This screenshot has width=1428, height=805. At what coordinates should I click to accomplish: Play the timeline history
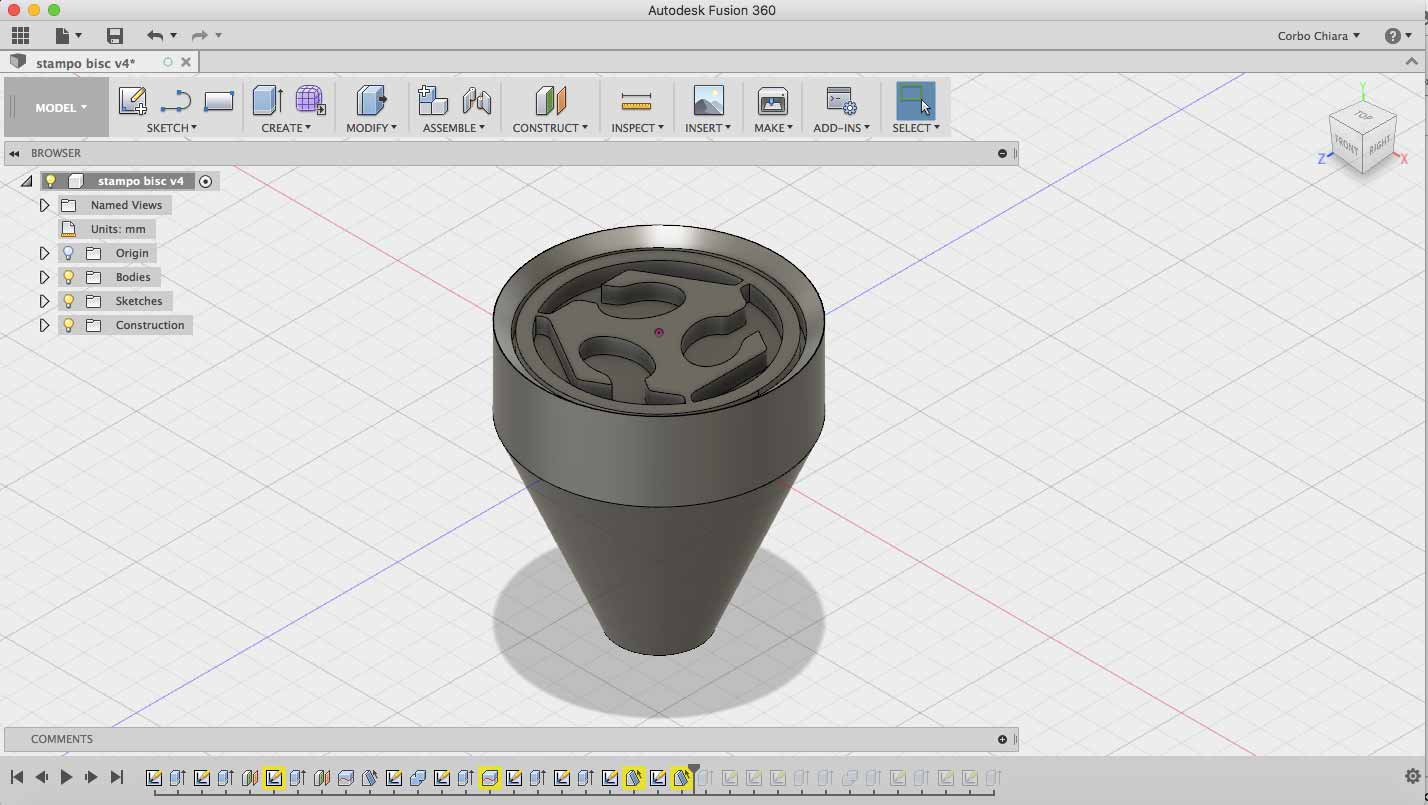click(x=66, y=777)
